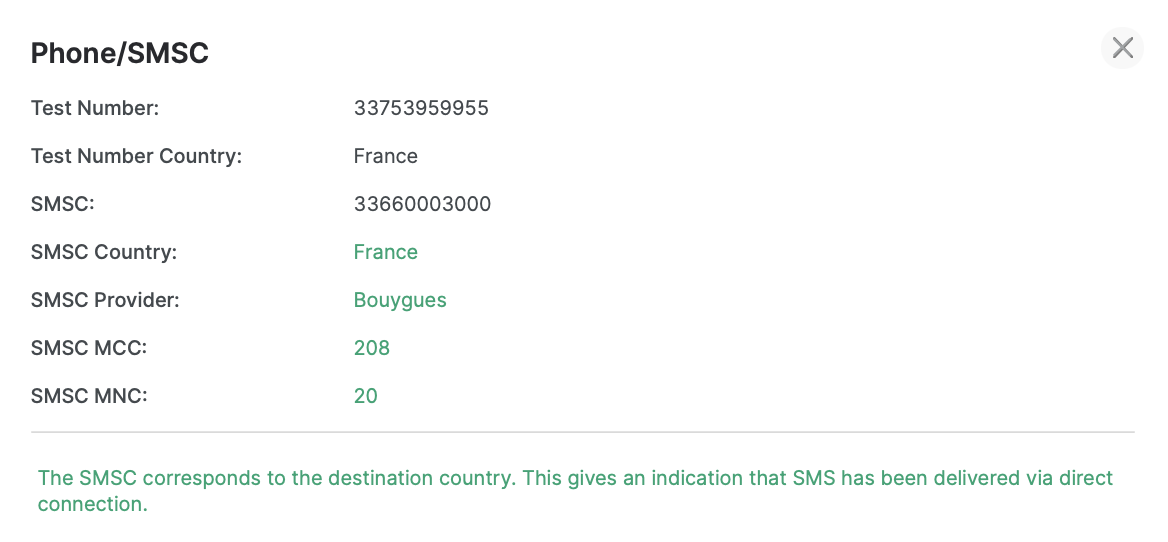Click the horizontal divider below SMSC MNC
This screenshot has height=542, width=1168.
click(582, 432)
